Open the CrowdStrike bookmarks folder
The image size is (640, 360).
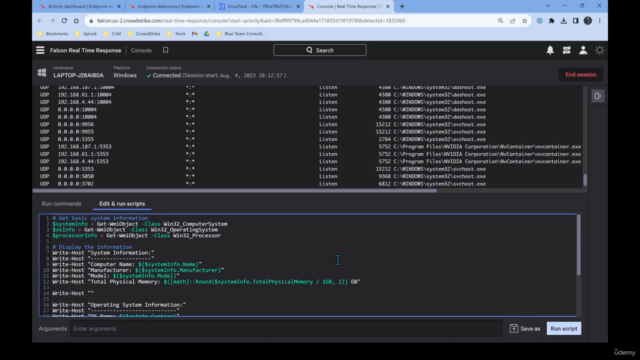(x=144, y=33)
